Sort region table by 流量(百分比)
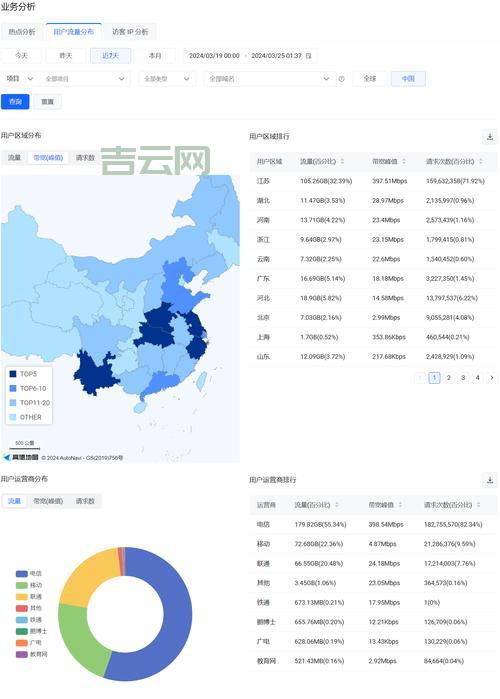The width and height of the screenshot is (500, 699). (x=342, y=161)
